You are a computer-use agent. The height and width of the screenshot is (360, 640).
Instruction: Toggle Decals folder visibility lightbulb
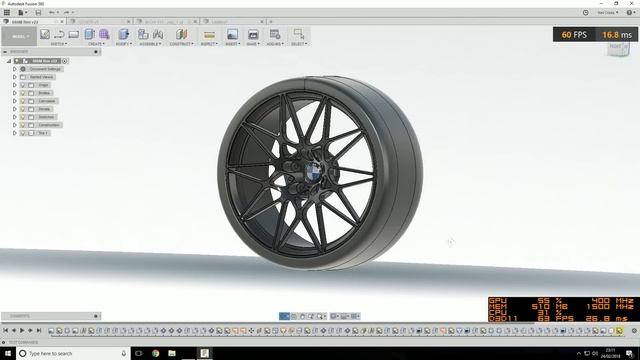(x=23, y=109)
